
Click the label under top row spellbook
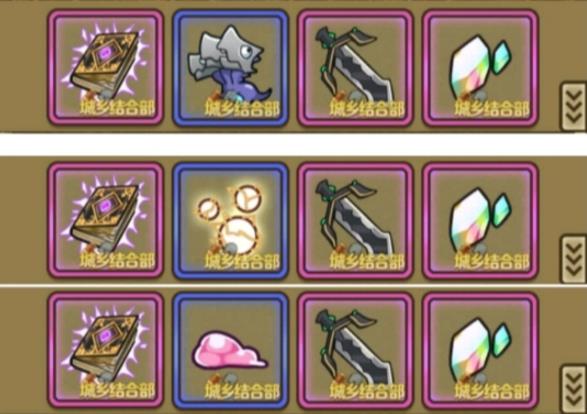coord(117,108)
